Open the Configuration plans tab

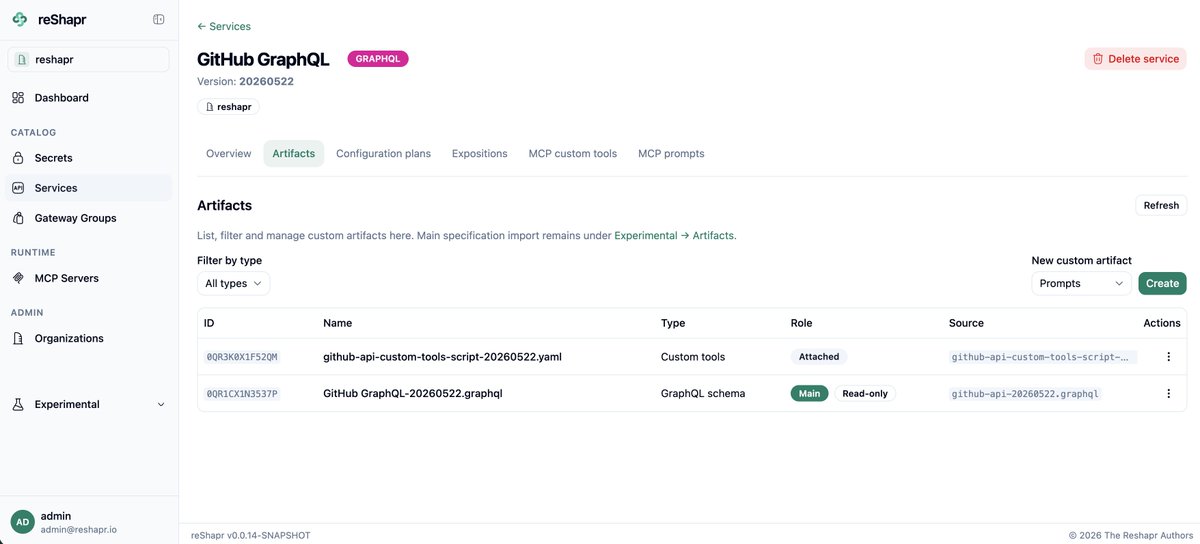pos(383,154)
